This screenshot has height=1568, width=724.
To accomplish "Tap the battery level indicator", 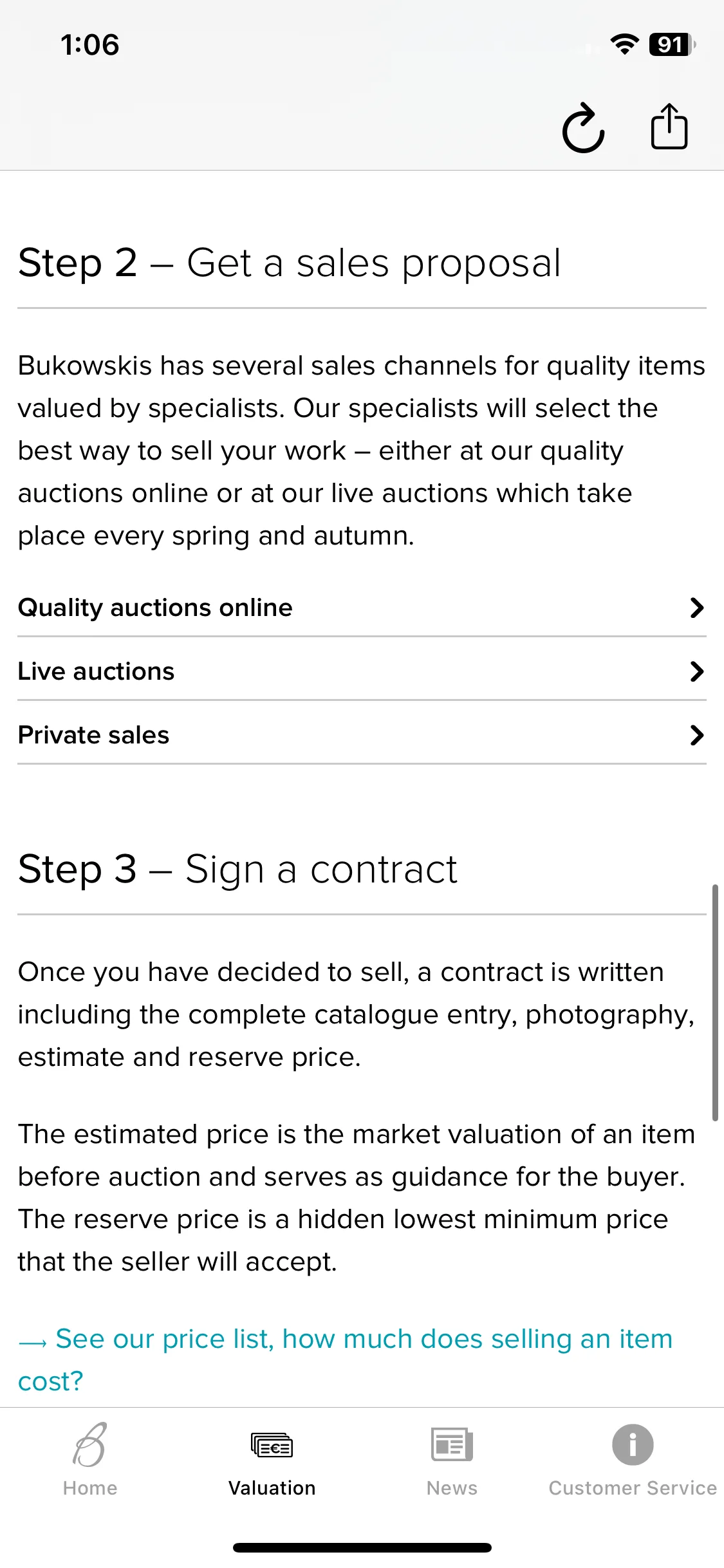I will (673, 44).
